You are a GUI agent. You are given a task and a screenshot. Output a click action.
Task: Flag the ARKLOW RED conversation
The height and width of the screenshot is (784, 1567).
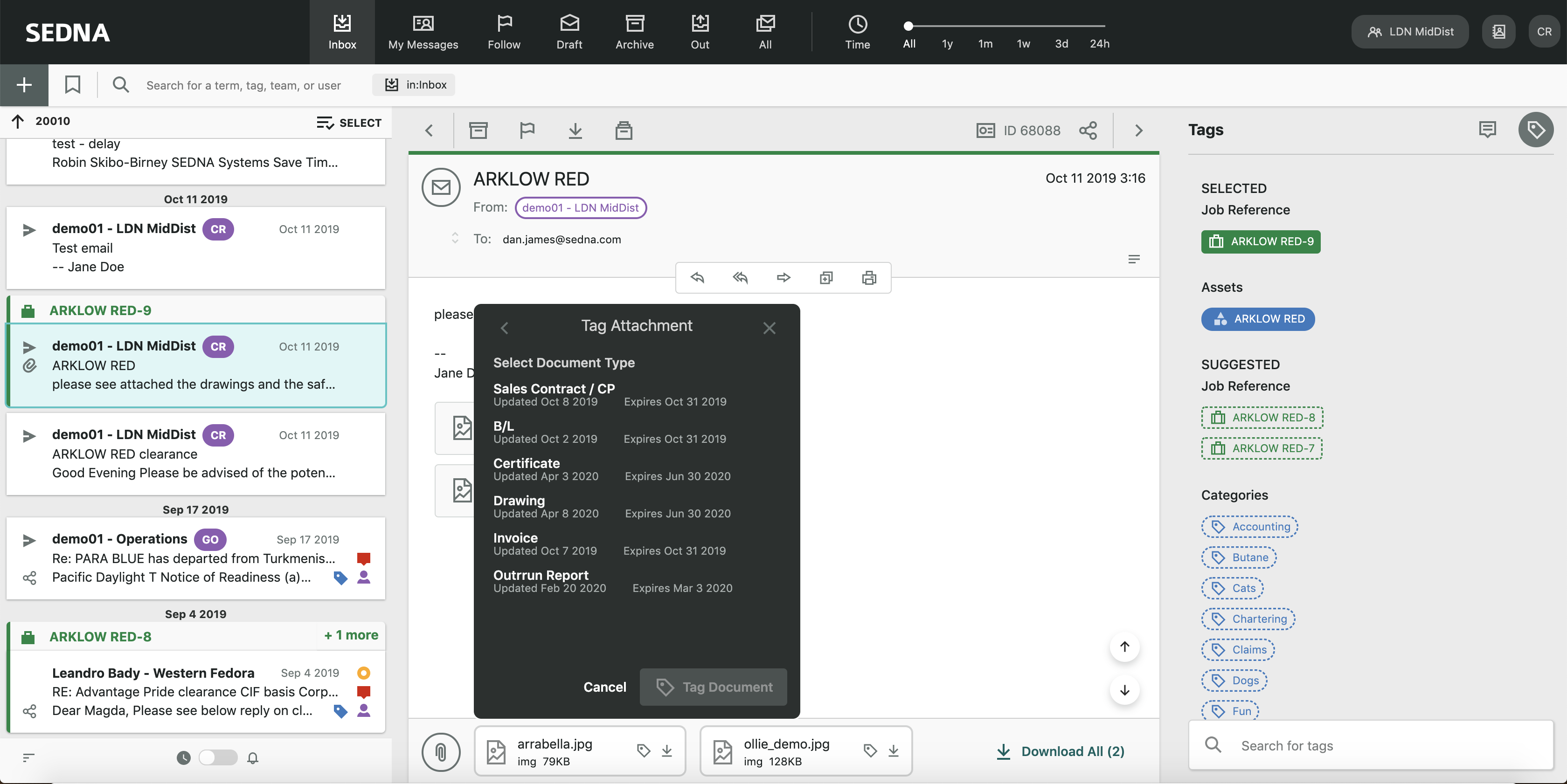point(527,130)
